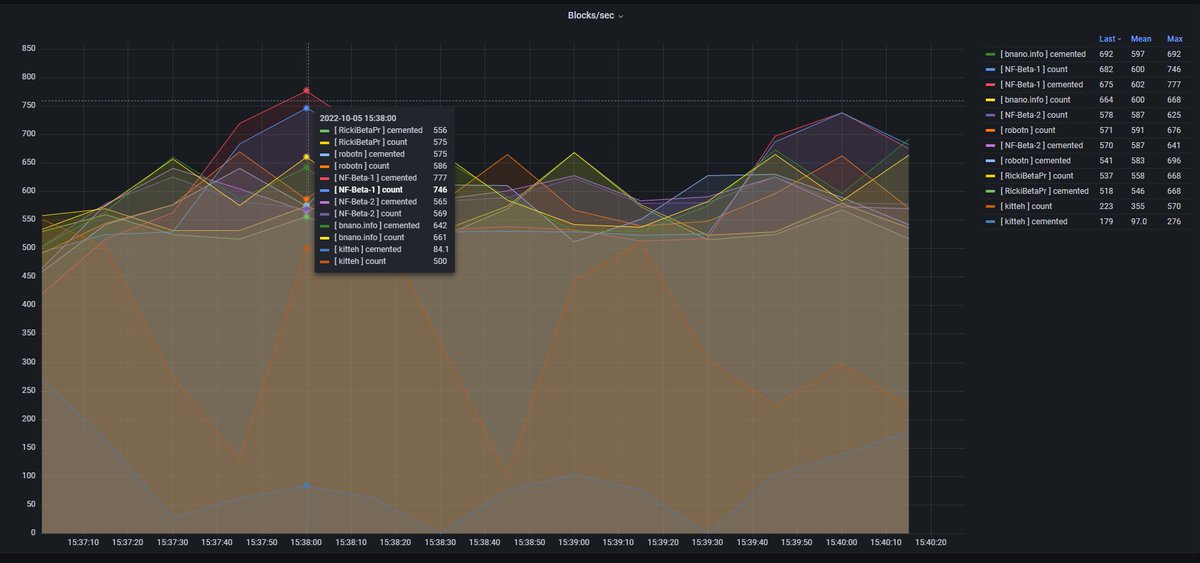Toggle the [ bnano.info ] cemented series in legend
The image size is (1200, 563).
pyautogui.click(x=1042, y=54)
